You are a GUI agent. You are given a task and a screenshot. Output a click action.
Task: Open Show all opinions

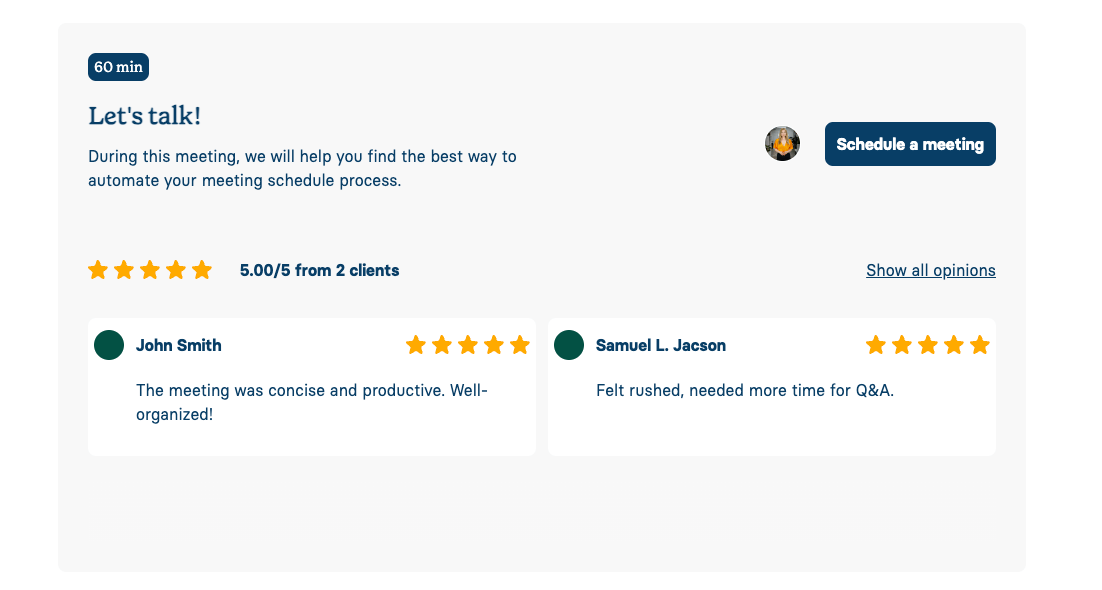tap(930, 270)
